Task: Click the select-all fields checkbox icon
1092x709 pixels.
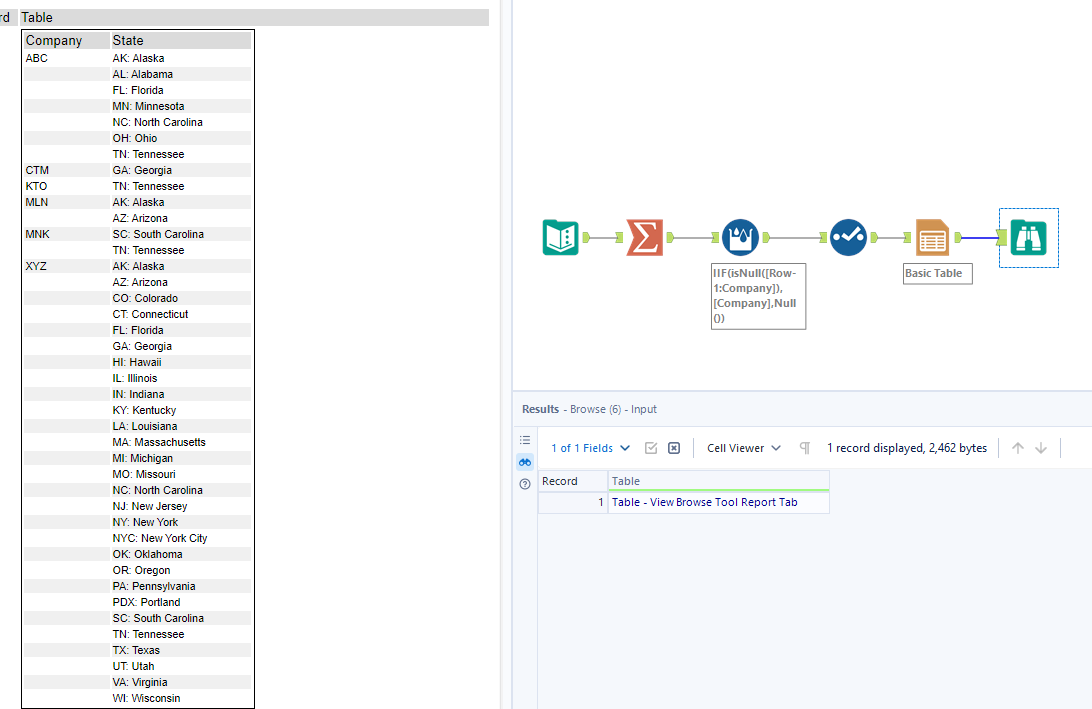Action: tap(652, 447)
